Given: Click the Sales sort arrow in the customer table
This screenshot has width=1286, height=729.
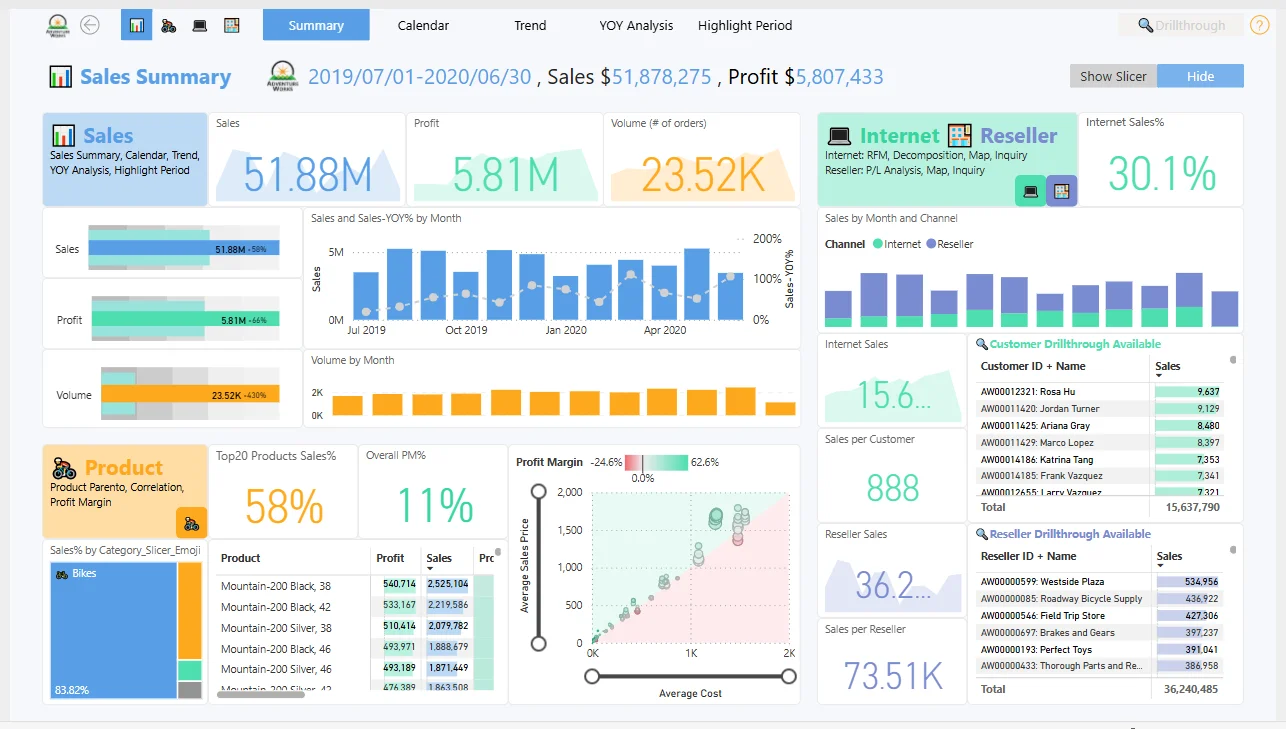Looking at the screenshot, I should pyautogui.click(x=1160, y=376).
